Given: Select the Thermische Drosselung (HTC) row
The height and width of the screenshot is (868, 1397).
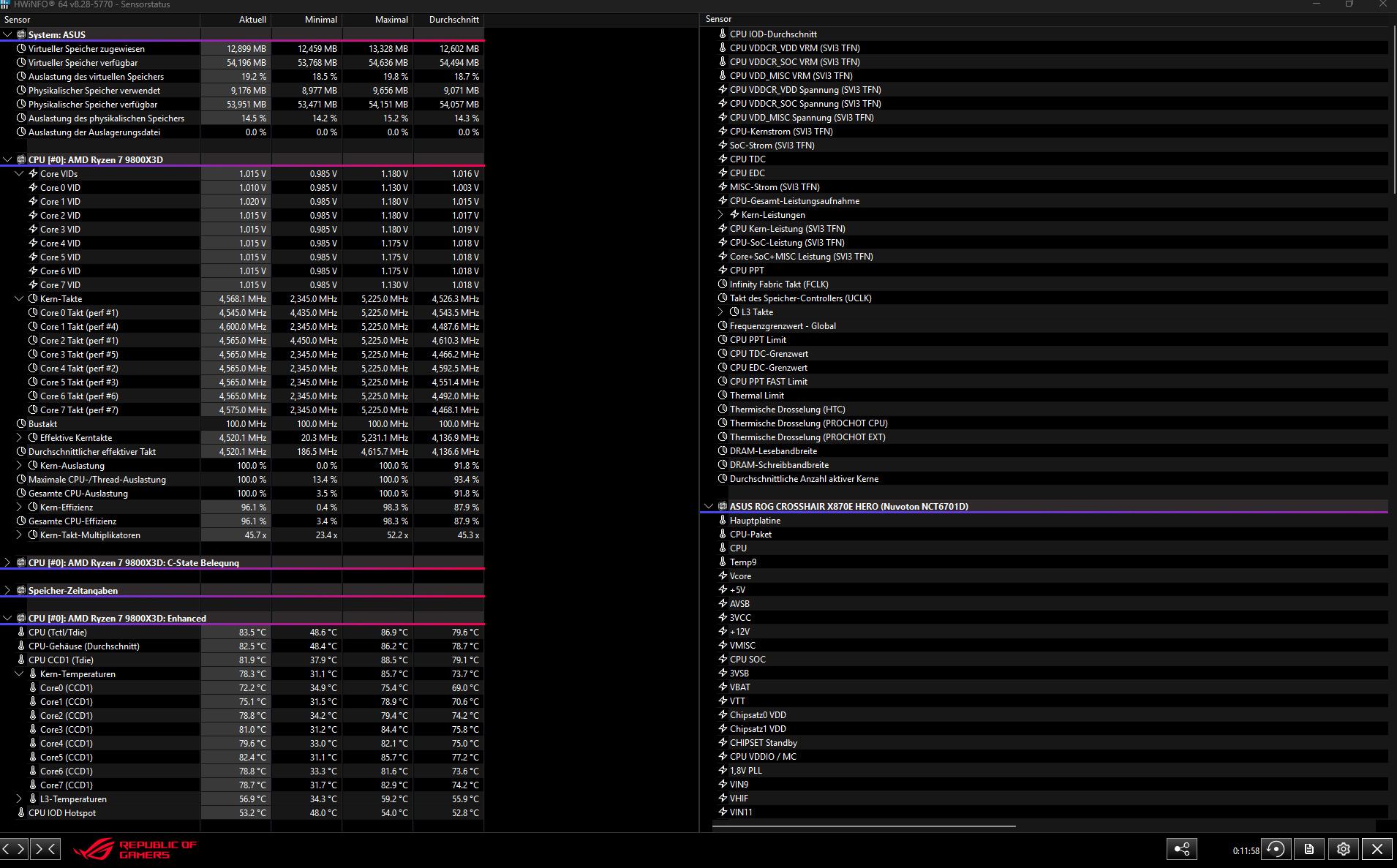Looking at the screenshot, I should pos(1044,409).
